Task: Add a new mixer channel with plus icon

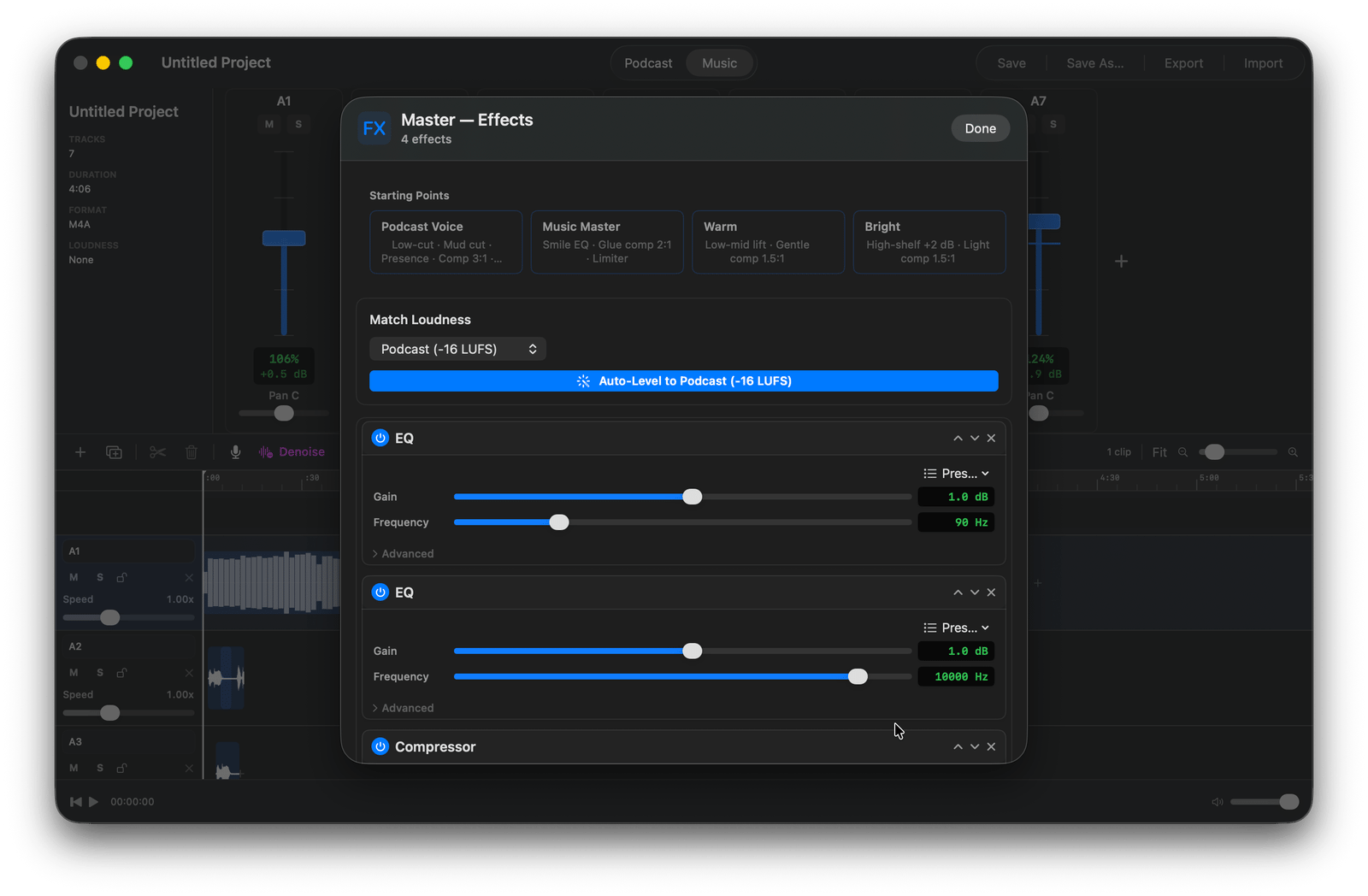Action: pos(1121,262)
